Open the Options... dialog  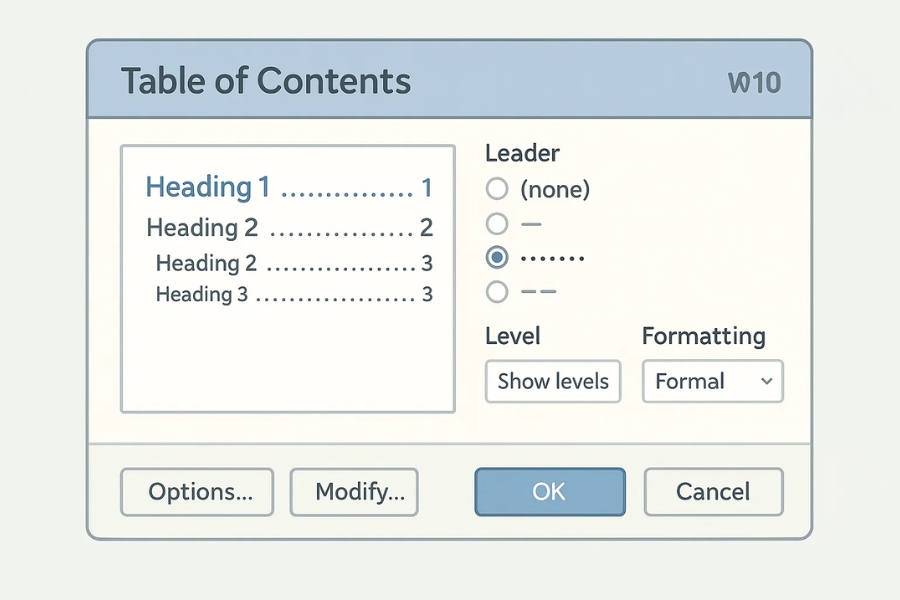pos(197,492)
